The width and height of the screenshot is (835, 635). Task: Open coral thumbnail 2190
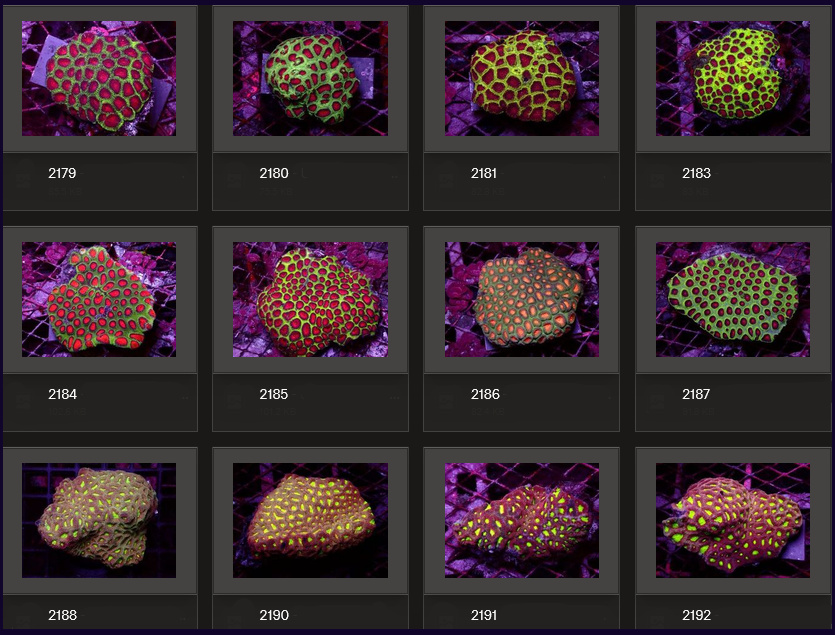(x=310, y=520)
